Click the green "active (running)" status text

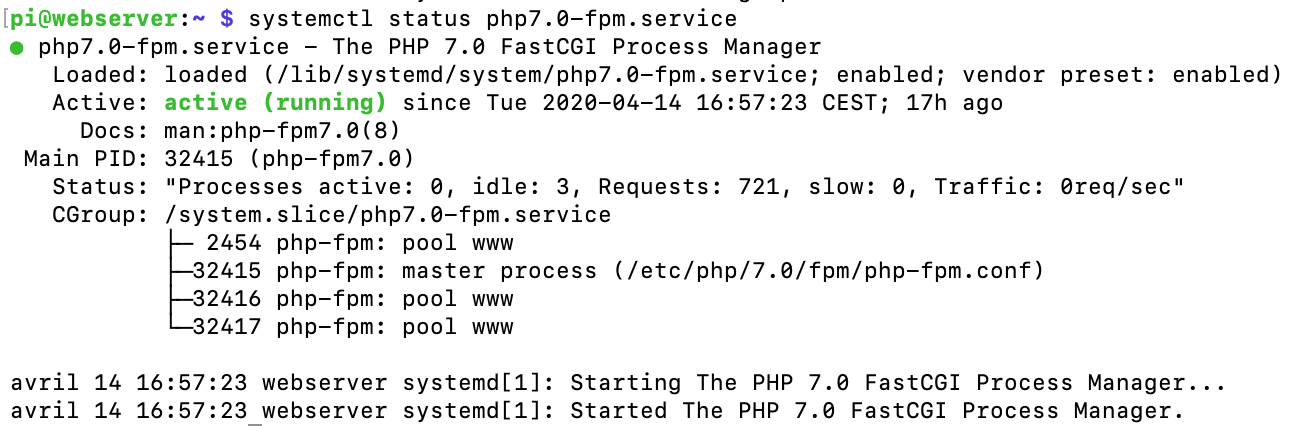click(x=275, y=103)
